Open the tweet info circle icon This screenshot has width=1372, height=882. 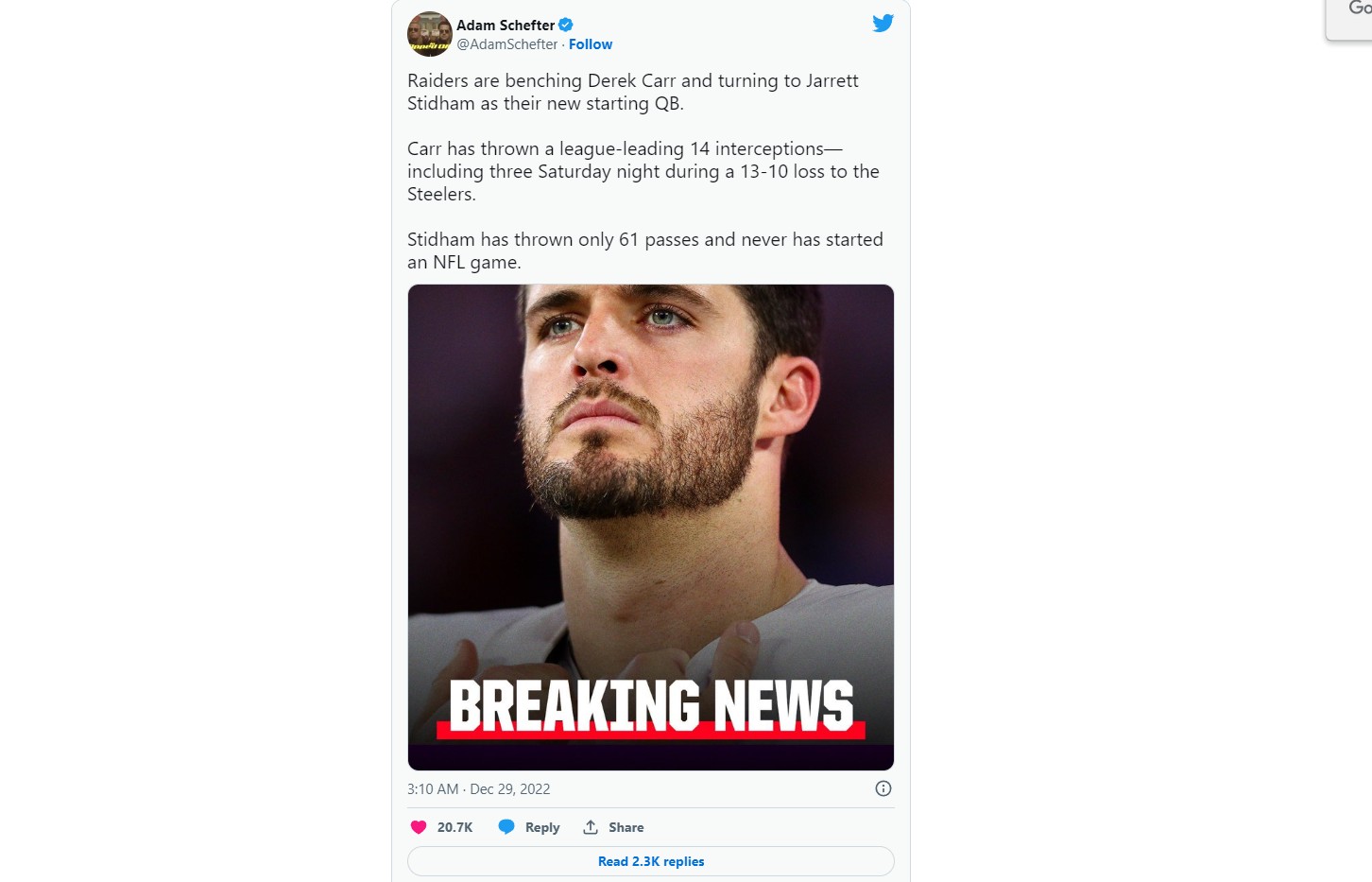click(x=883, y=788)
